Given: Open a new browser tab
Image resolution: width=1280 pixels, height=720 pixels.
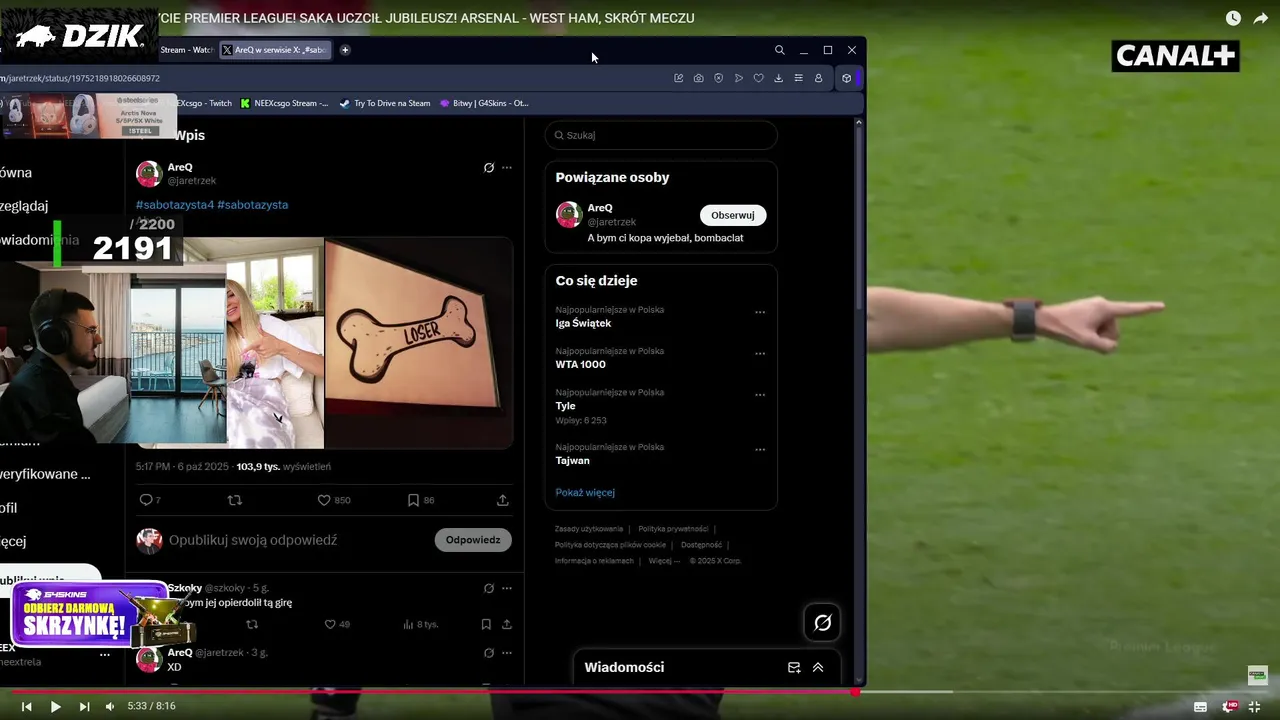Looking at the screenshot, I should tap(345, 50).
